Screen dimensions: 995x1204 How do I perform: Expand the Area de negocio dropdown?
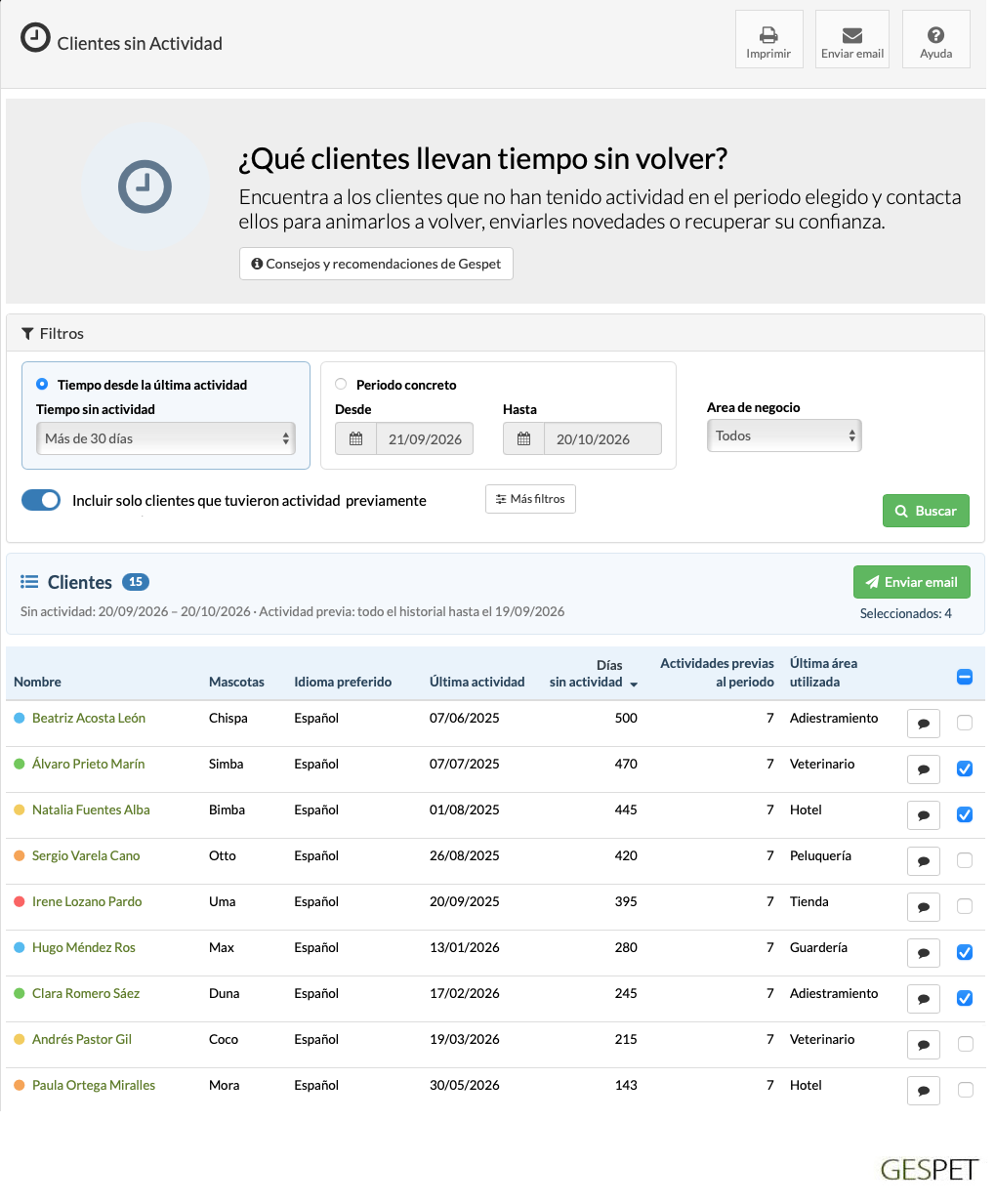pyautogui.click(x=784, y=436)
